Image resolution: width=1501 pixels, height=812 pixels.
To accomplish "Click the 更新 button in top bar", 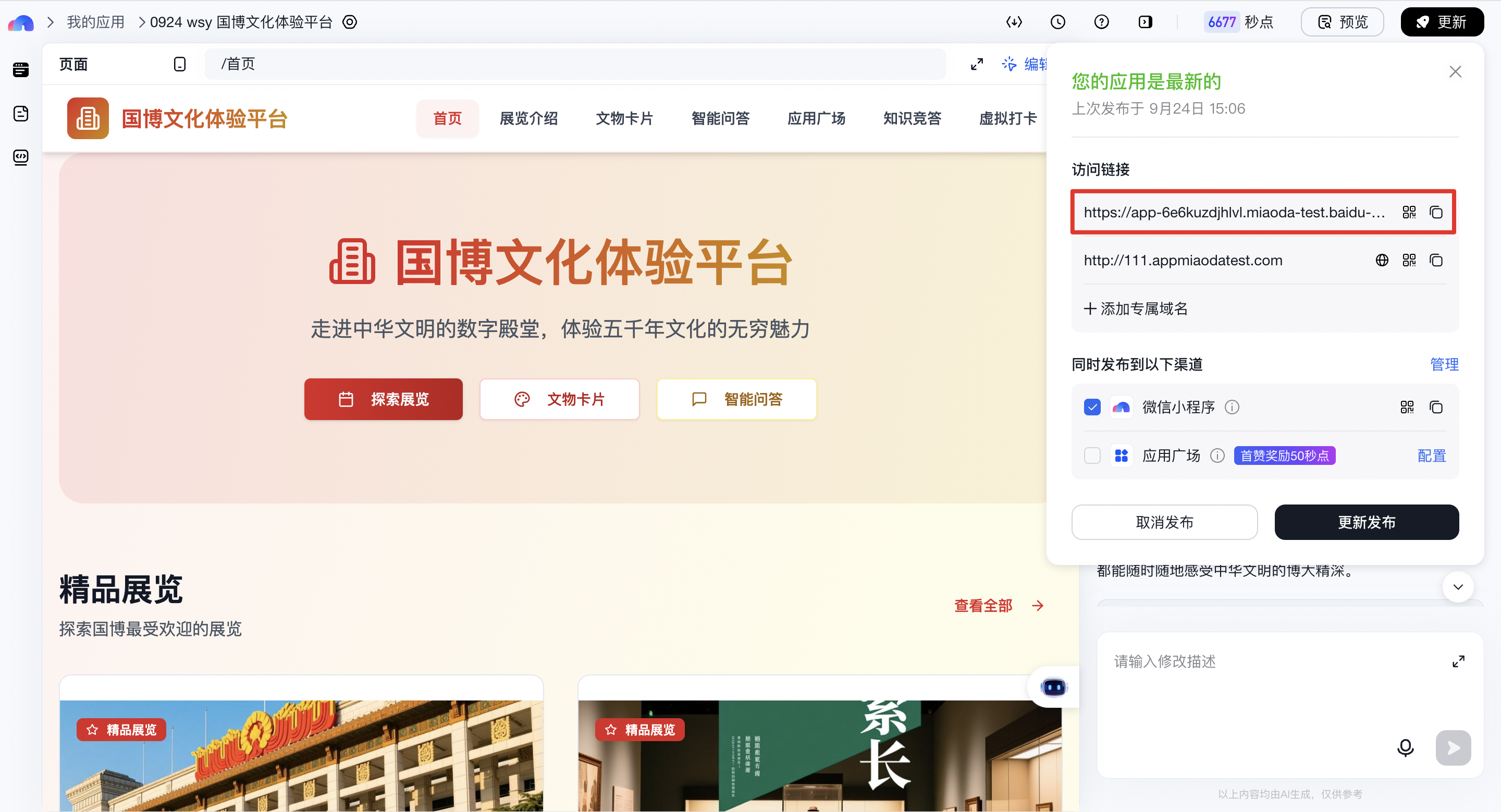I will (x=1442, y=22).
